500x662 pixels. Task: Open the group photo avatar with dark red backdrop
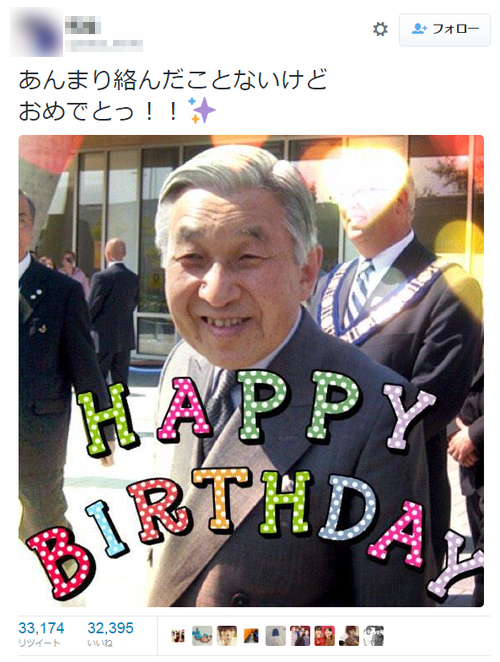tap(300, 636)
